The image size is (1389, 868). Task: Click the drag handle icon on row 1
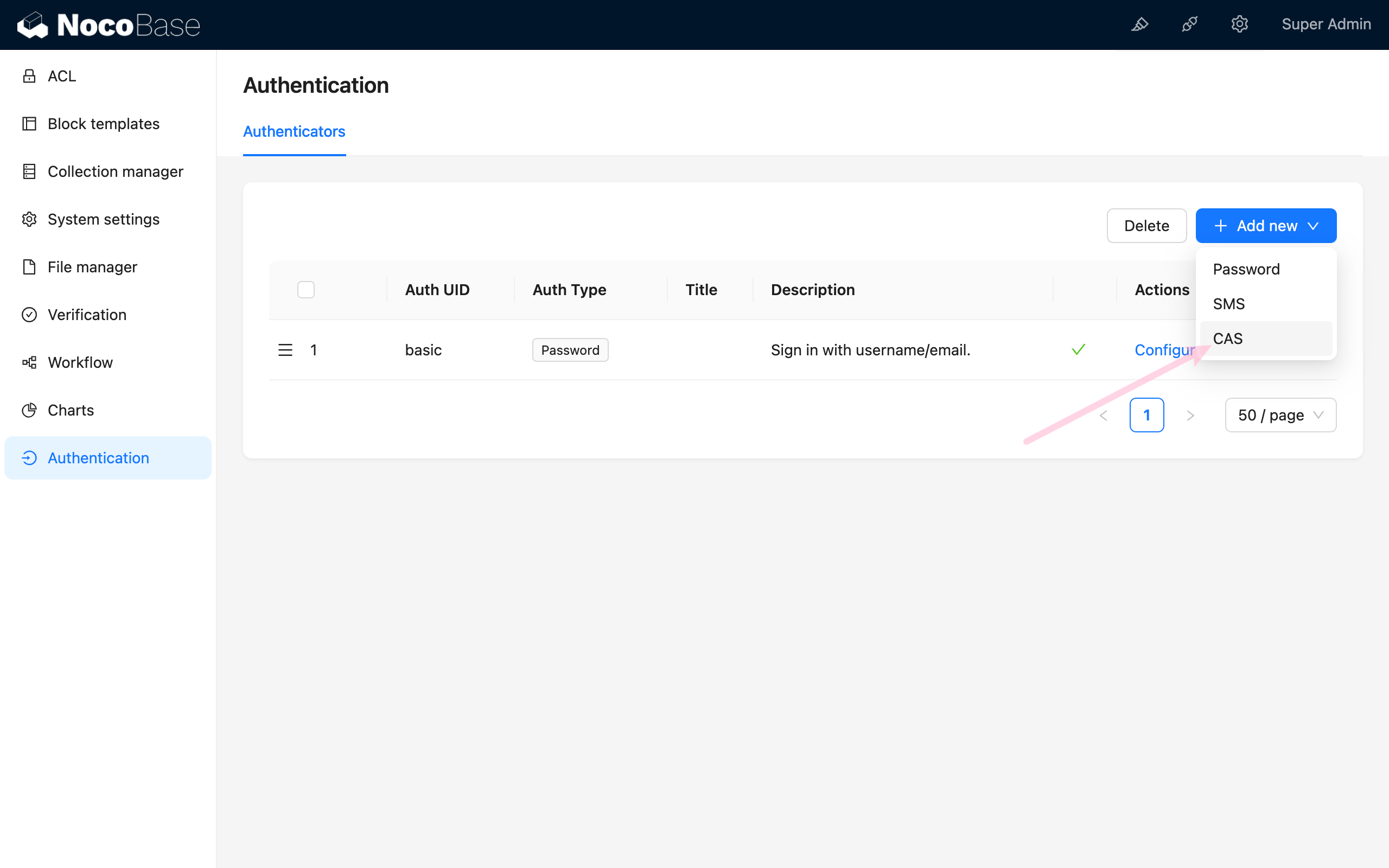[285, 349]
